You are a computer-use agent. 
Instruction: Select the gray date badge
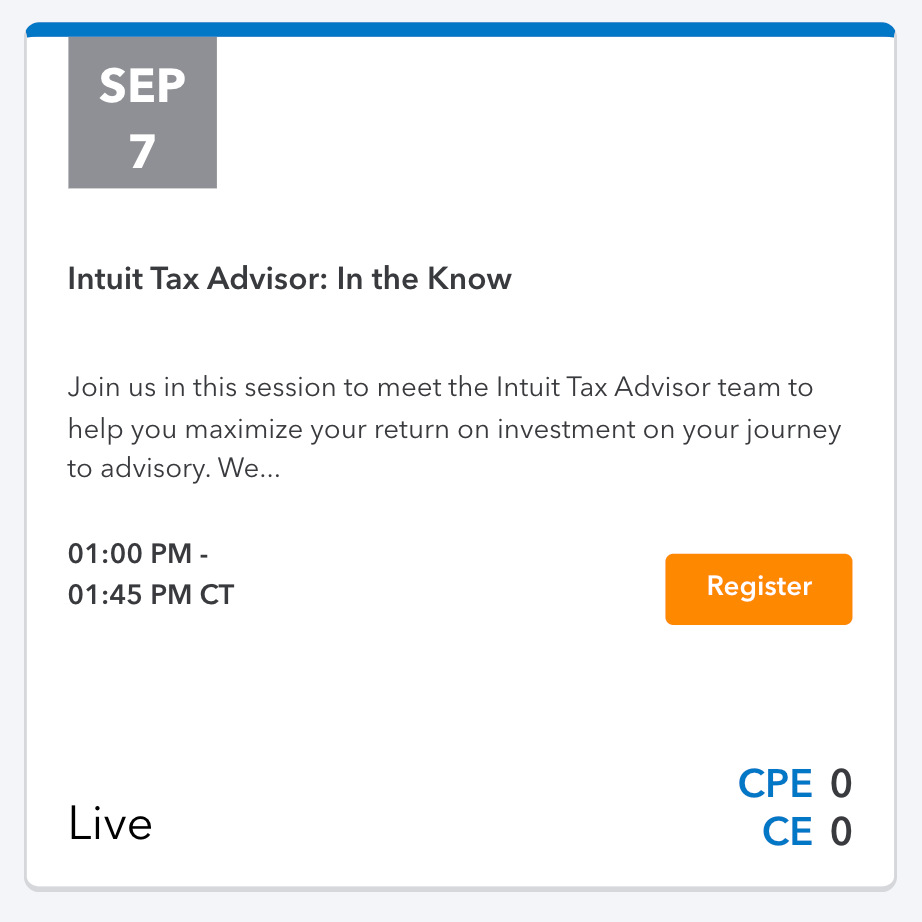pos(142,112)
